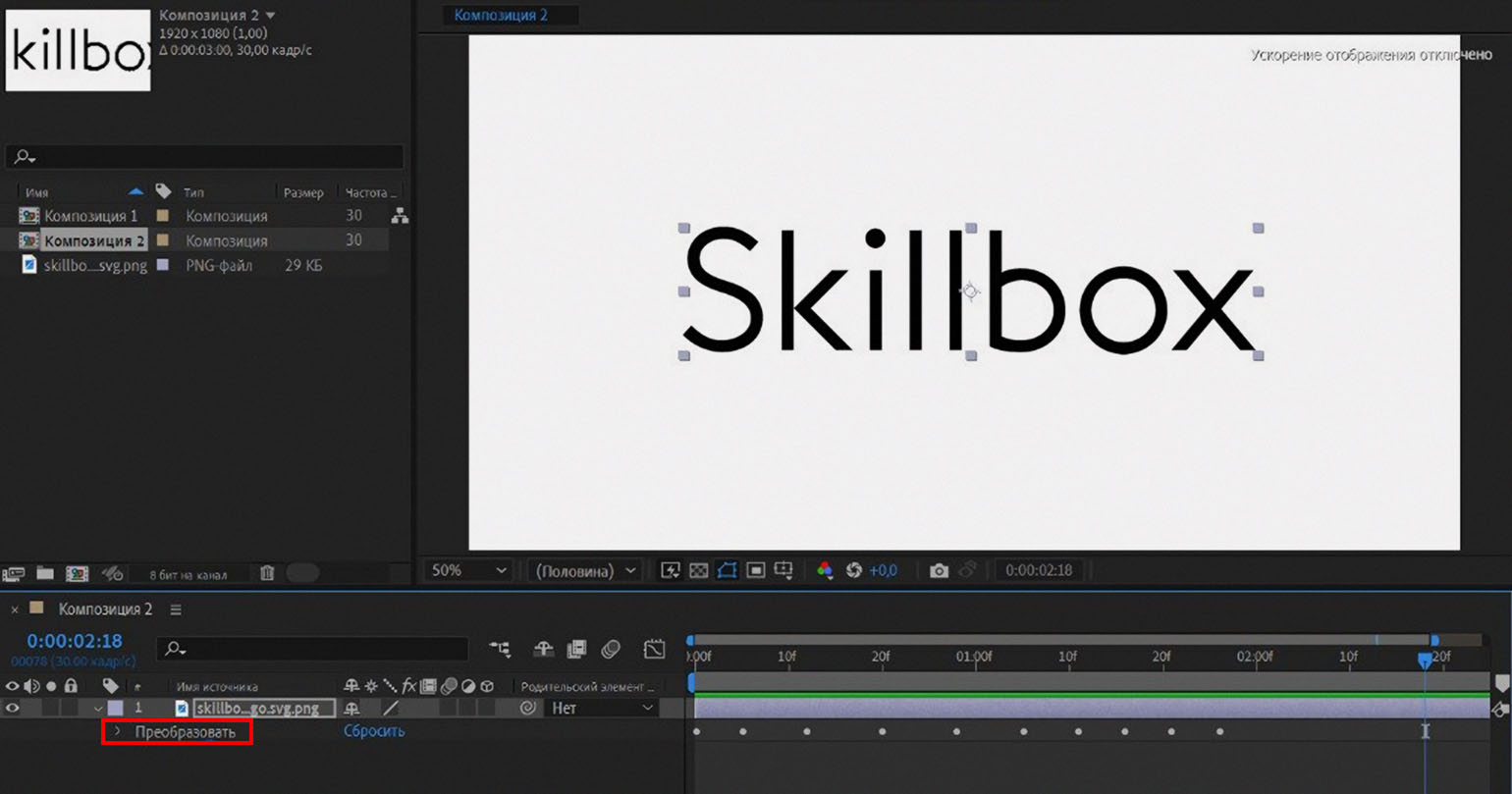
Task: Click the blue current-time indicator playhead
Action: [x=1425, y=661]
